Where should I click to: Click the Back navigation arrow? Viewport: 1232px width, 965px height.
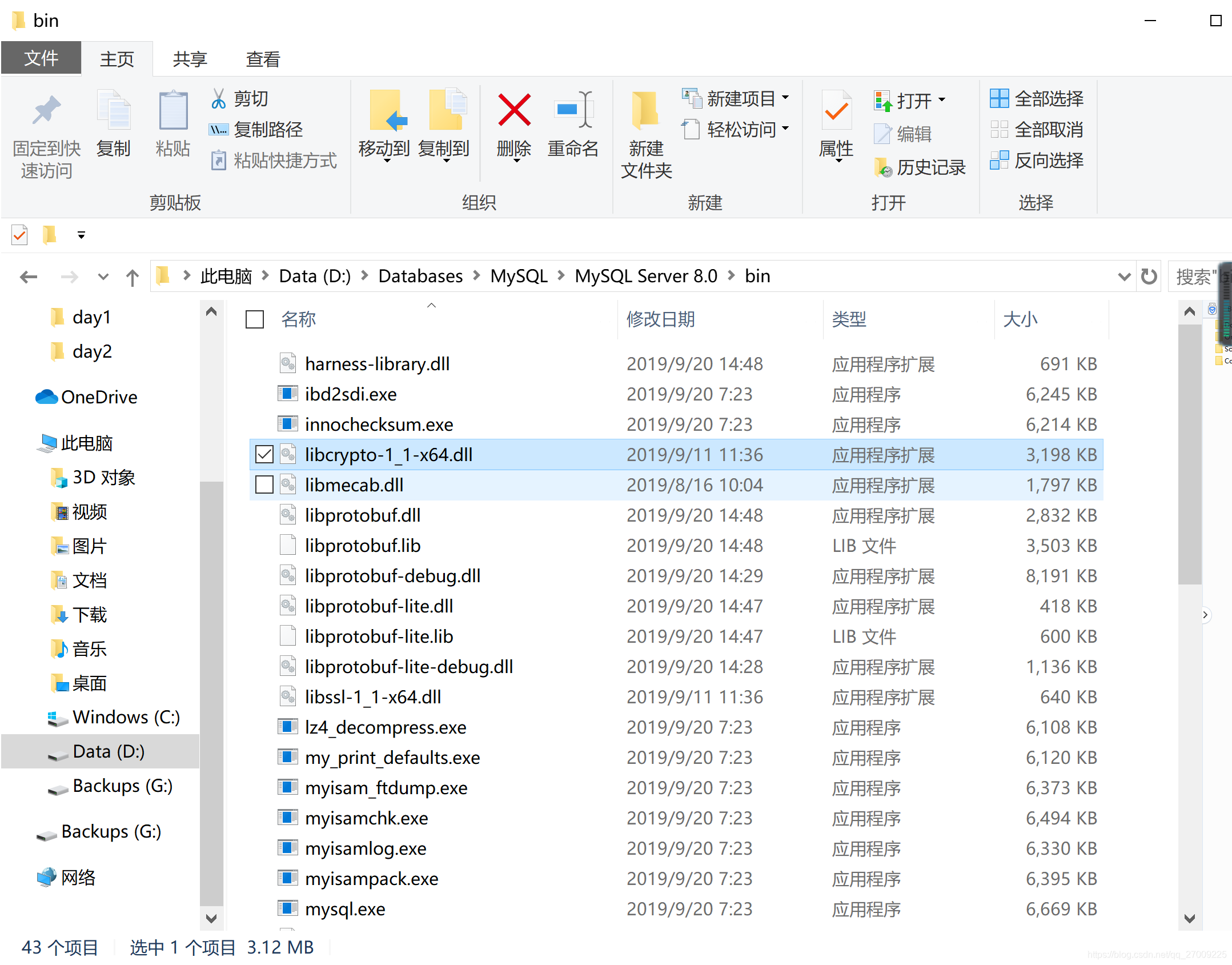(x=28, y=277)
